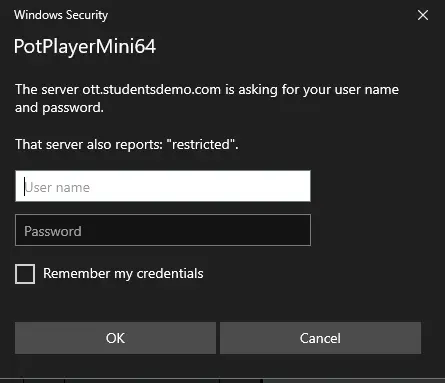The height and width of the screenshot is (383, 445).
Task: Dismiss the prompt using Cancel button
Action: tap(320, 338)
